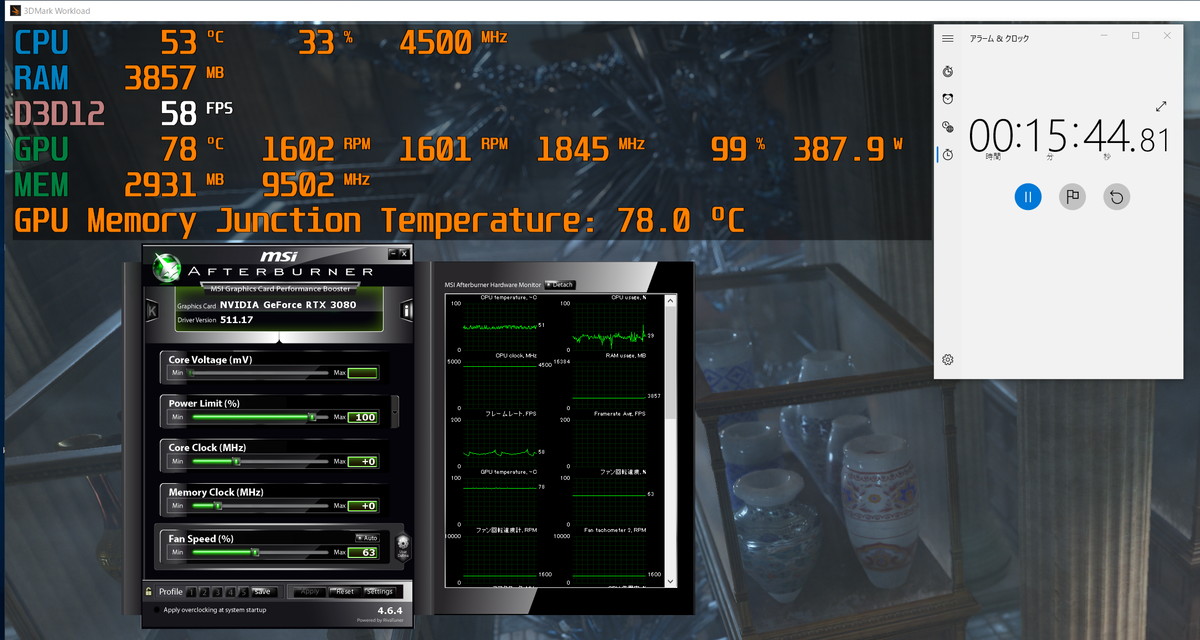Click the Fan Speed value field showing 63
The height and width of the screenshot is (640, 1200).
tap(362, 552)
